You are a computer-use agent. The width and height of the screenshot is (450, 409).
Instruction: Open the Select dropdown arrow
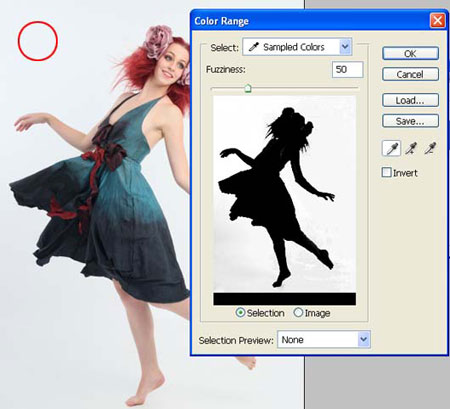coord(345,47)
